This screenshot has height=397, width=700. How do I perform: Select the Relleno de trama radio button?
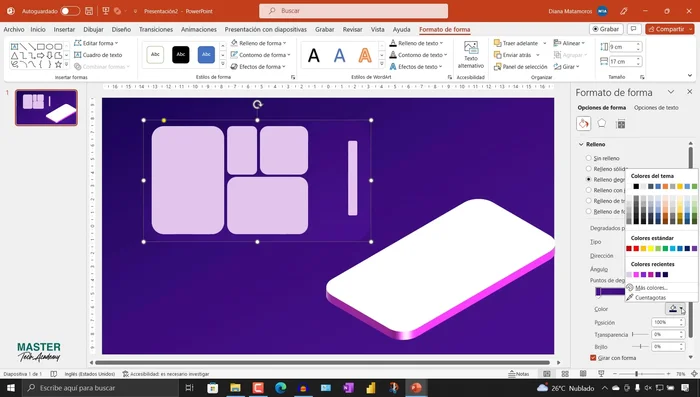tap(588, 201)
